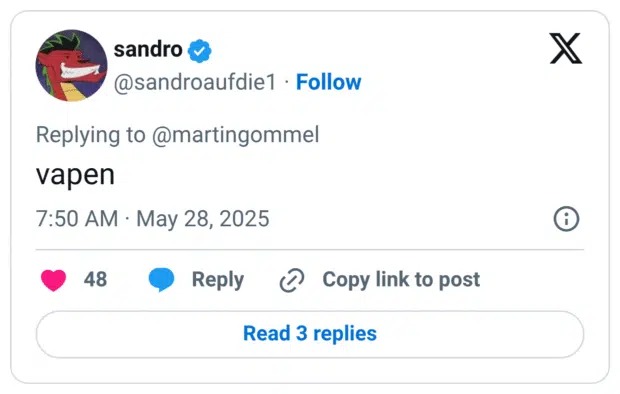Open Read 3 replies
This screenshot has height=394, width=620.
click(310, 334)
